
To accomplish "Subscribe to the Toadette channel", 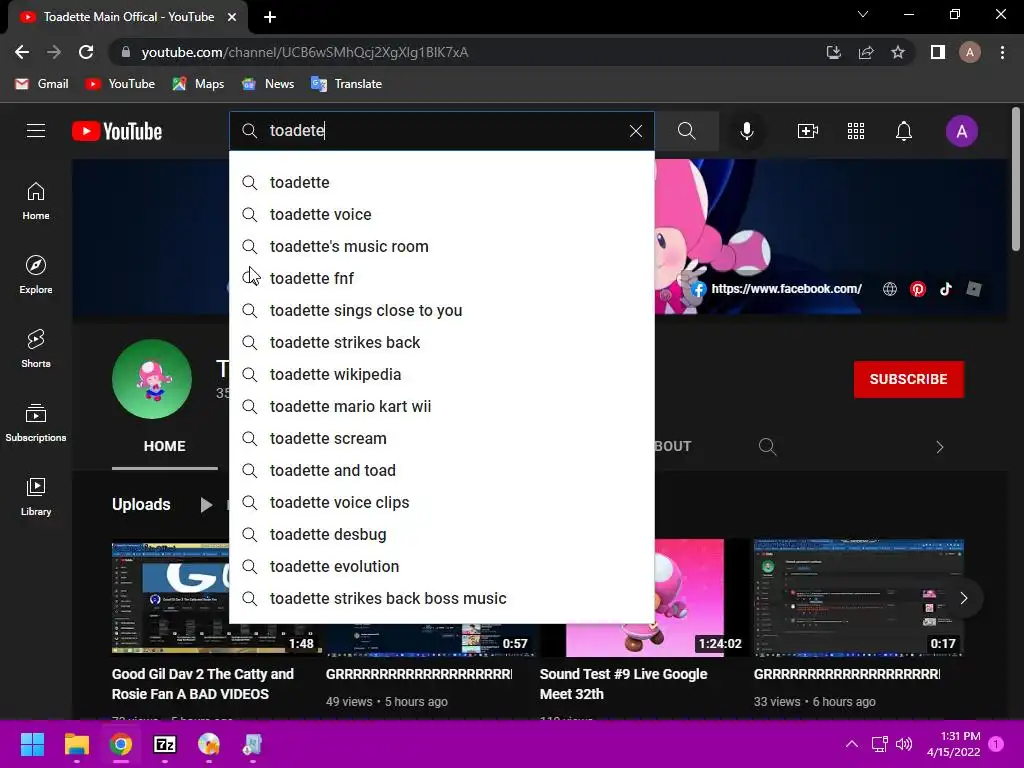I will (x=908, y=379).
